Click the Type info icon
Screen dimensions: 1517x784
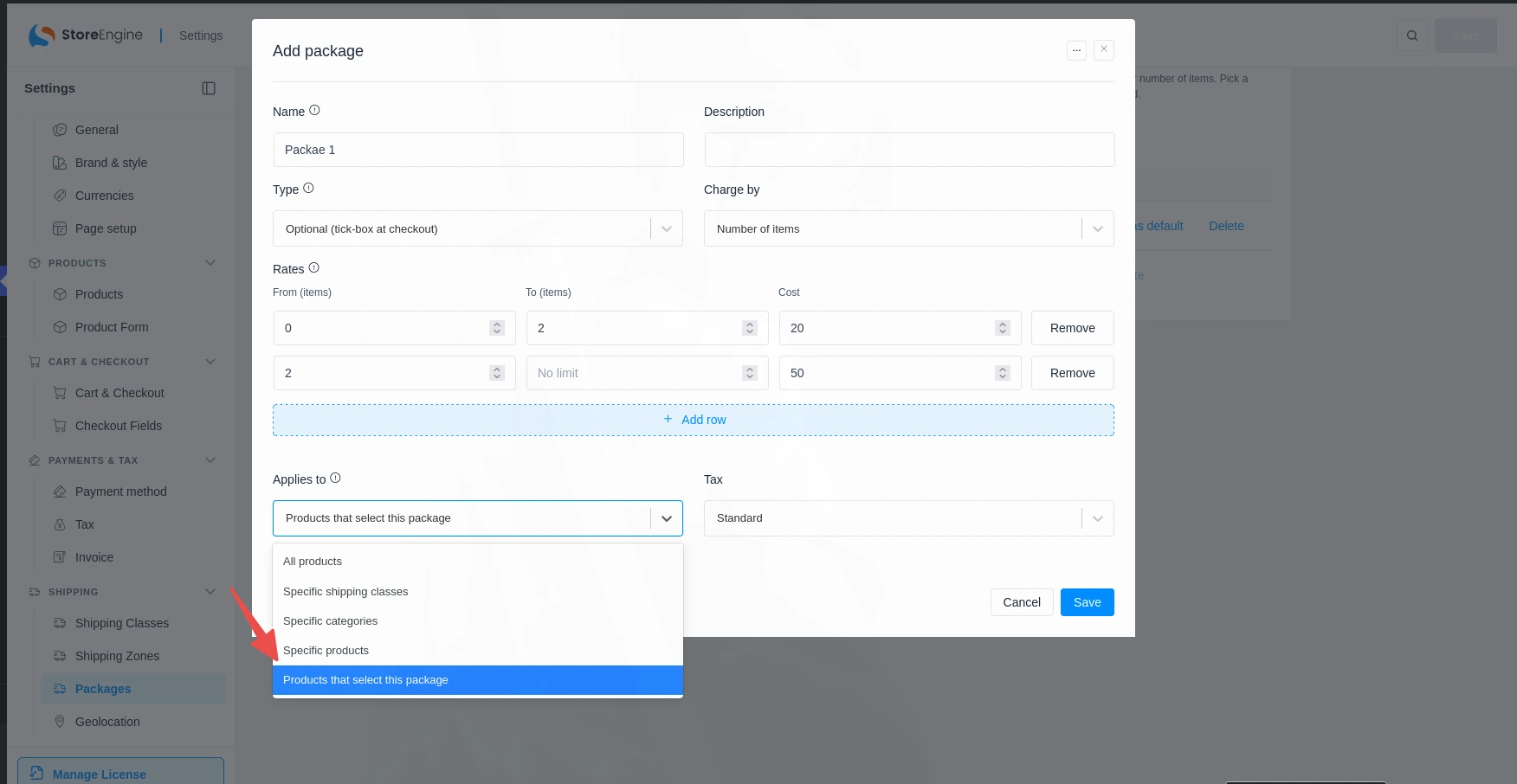[308, 189]
